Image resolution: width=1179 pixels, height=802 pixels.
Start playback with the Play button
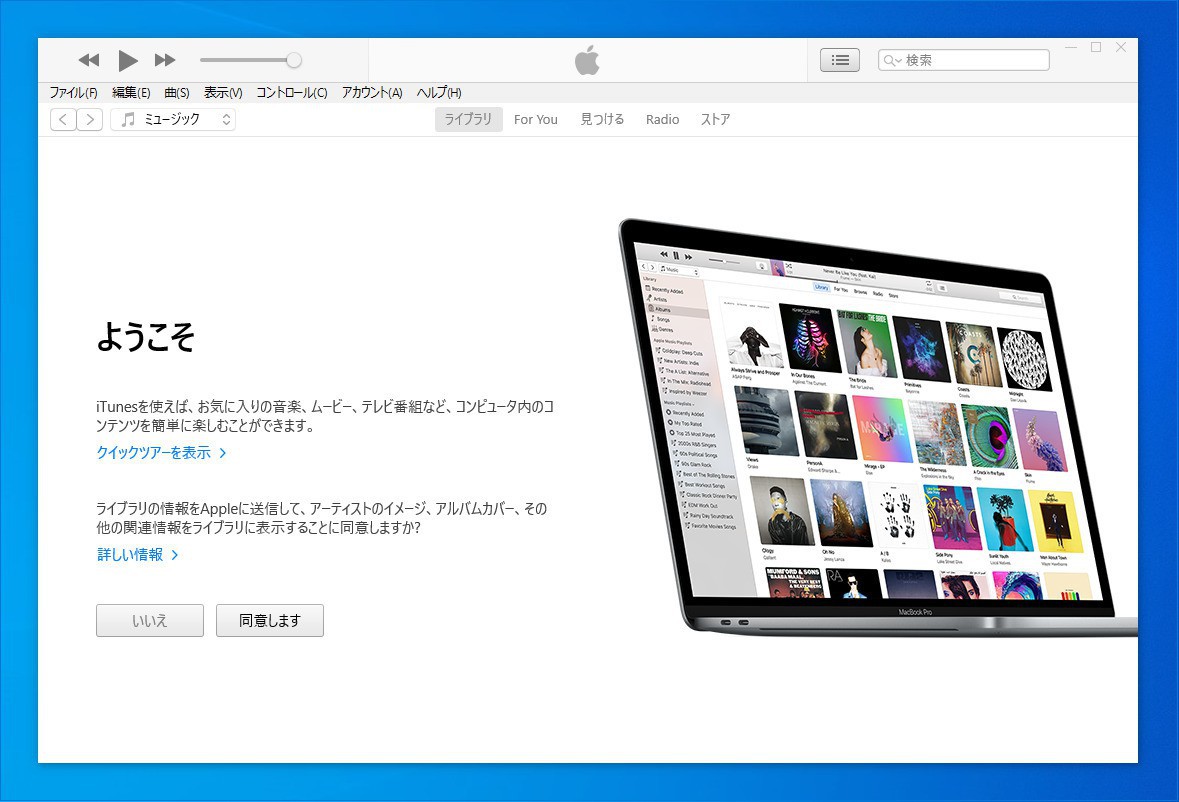point(128,60)
